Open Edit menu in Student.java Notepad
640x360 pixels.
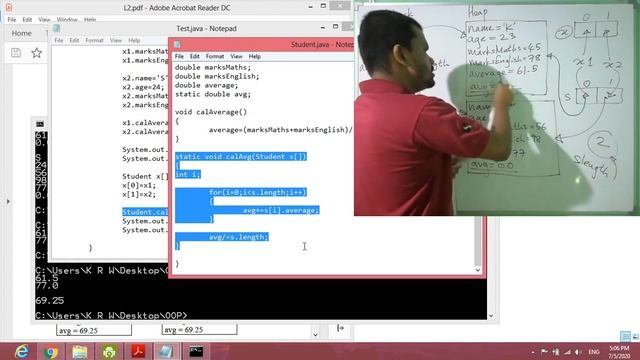tap(195, 56)
